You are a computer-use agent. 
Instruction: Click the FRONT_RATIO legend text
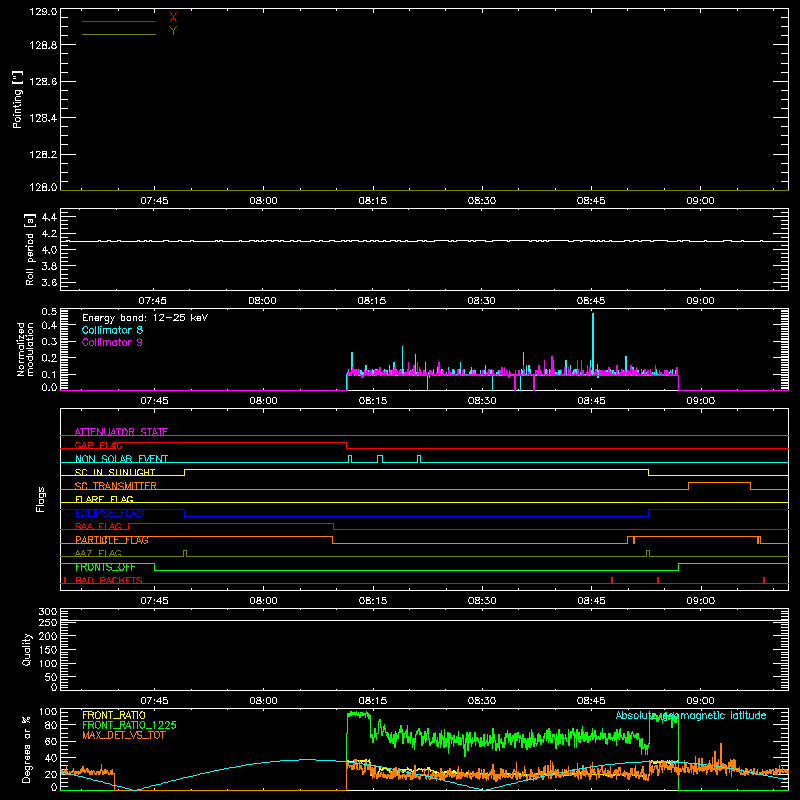click(x=114, y=715)
